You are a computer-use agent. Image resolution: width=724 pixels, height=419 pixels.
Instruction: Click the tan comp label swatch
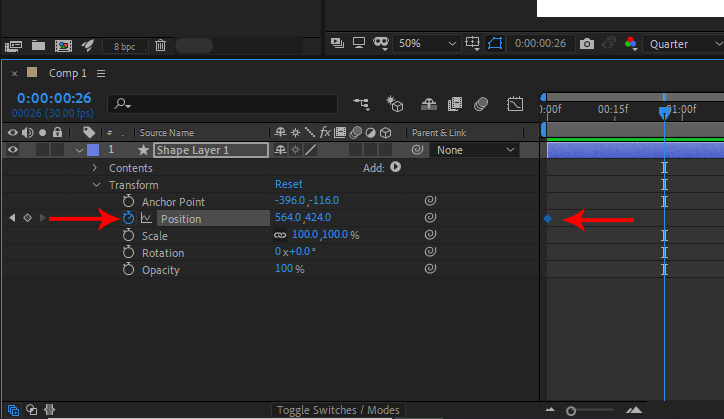click(x=32, y=72)
